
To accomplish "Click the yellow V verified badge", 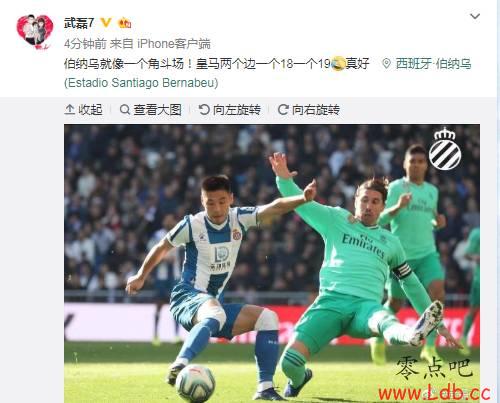I will click(106, 23).
